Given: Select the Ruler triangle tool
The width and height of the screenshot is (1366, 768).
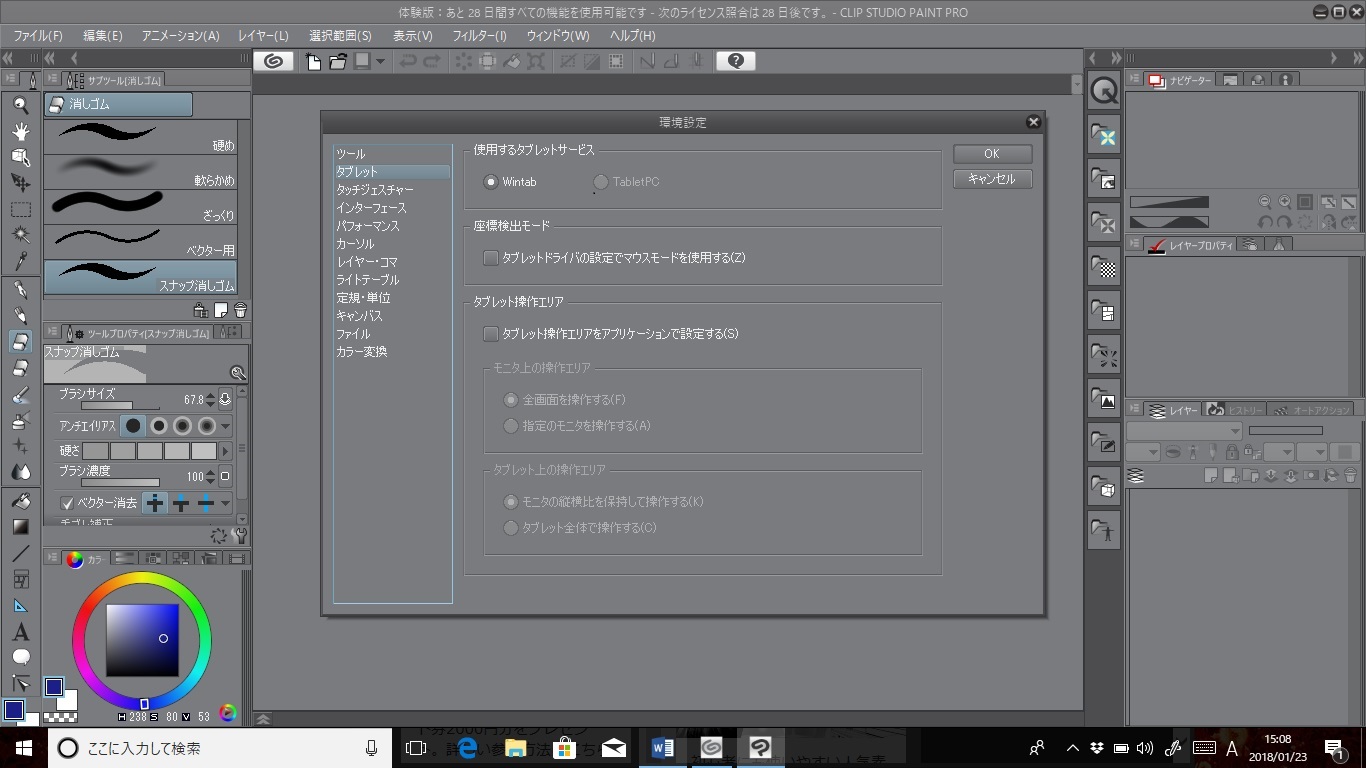Looking at the screenshot, I should coord(20,605).
